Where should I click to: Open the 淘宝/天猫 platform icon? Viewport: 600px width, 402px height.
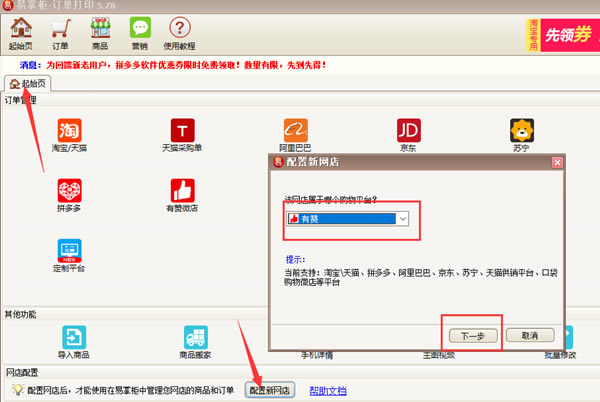[69, 135]
